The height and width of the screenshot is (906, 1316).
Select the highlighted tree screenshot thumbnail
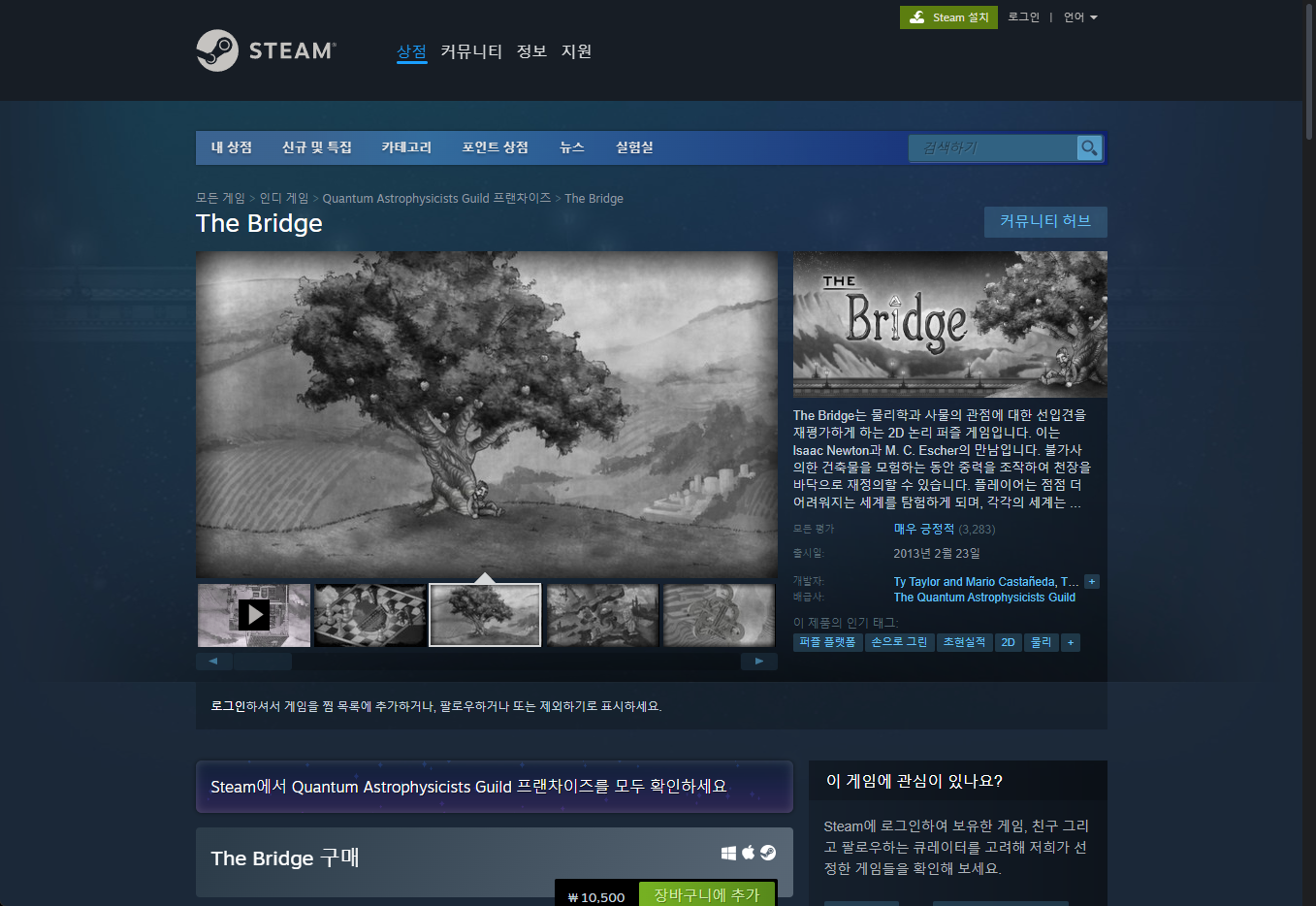(x=485, y=615)
